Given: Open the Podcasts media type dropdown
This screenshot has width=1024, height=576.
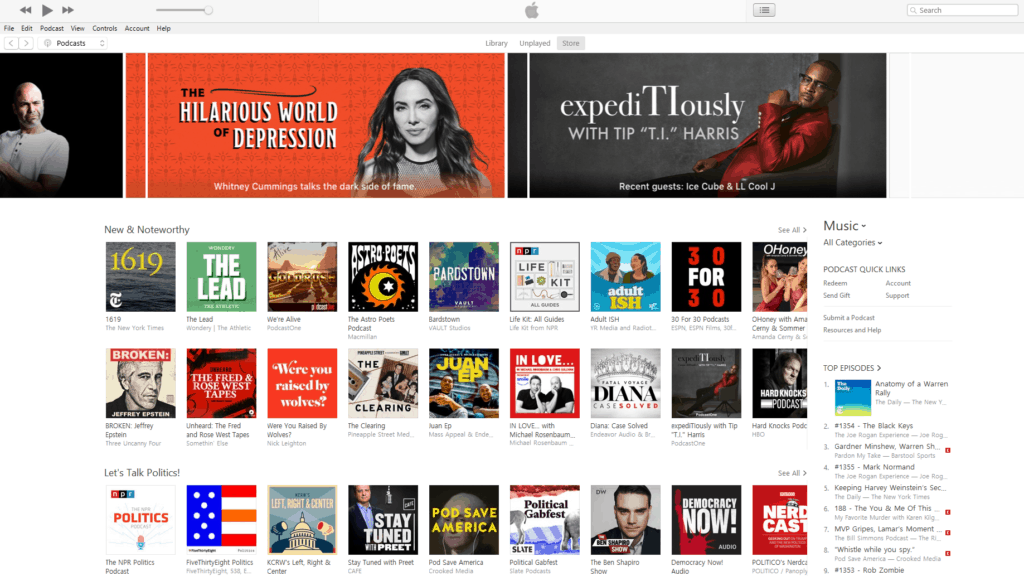Looking at the screenshot, I should [73, 43].
